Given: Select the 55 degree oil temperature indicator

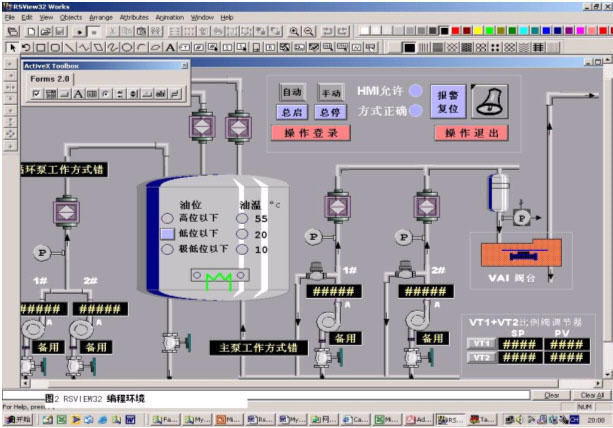Looking at the screenshot, I should pyautogui.click(x=242, y=218).
